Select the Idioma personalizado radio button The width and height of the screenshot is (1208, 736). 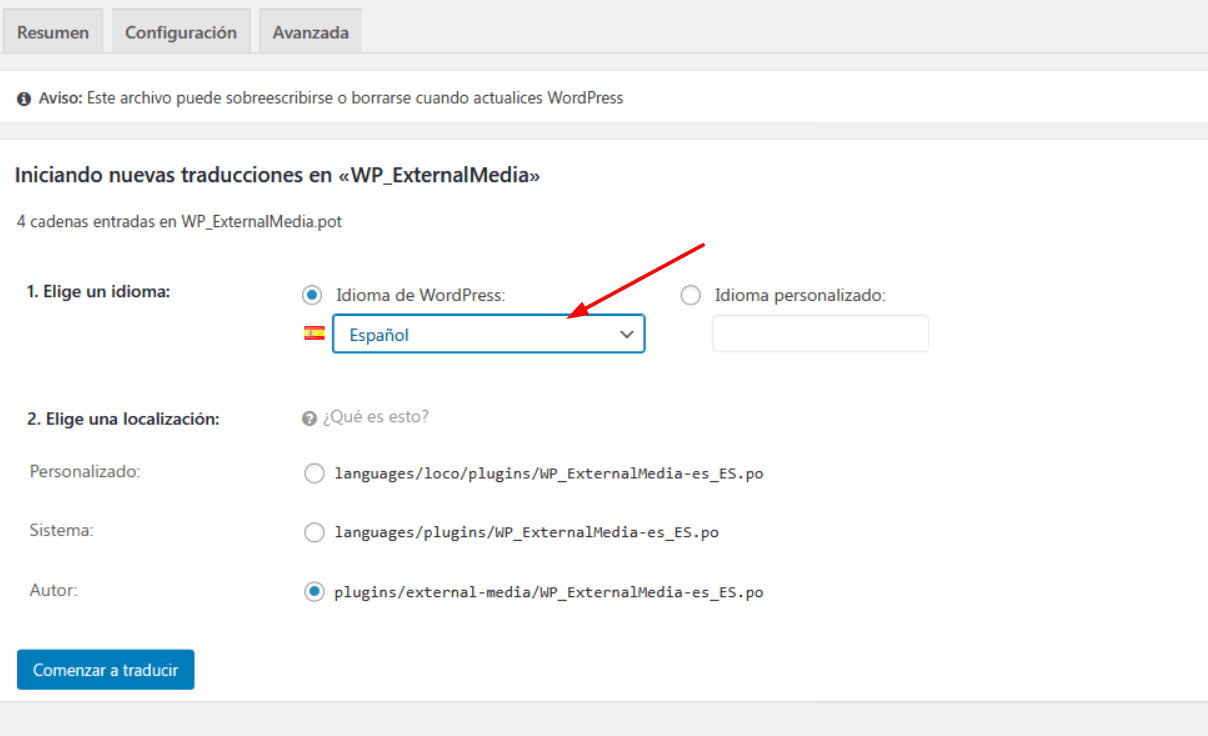pyautogui.click(x=690, y=295)
